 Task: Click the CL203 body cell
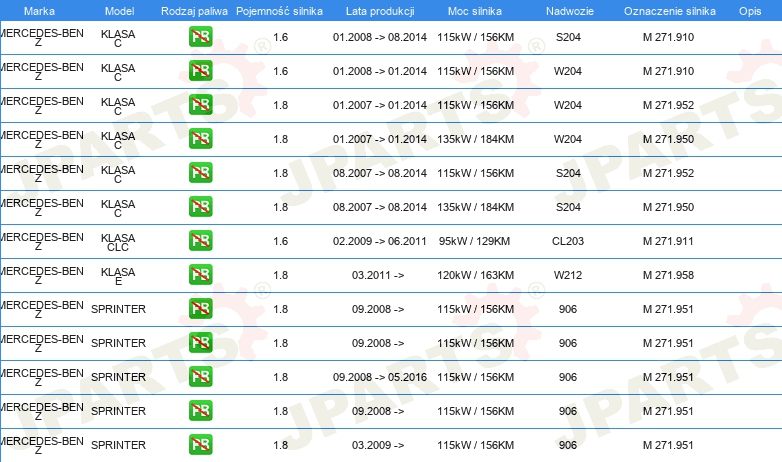568,241
